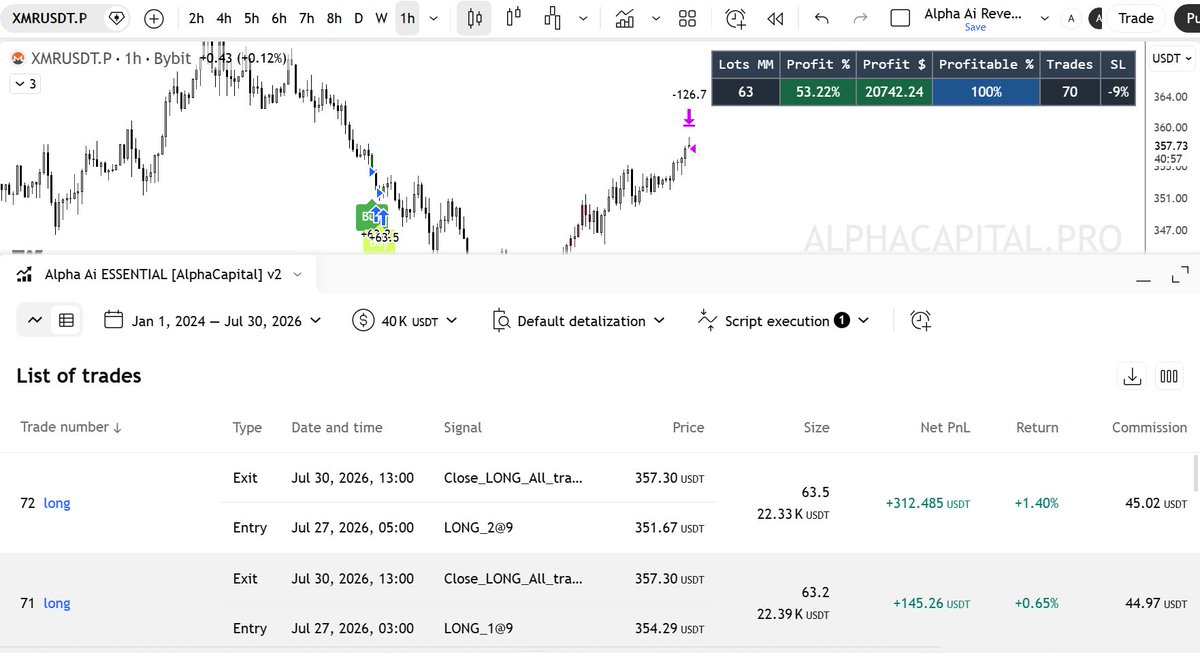The image size is (1200, 653).
Task: Open the Script execution dropdown
Action: pos(783,321)
